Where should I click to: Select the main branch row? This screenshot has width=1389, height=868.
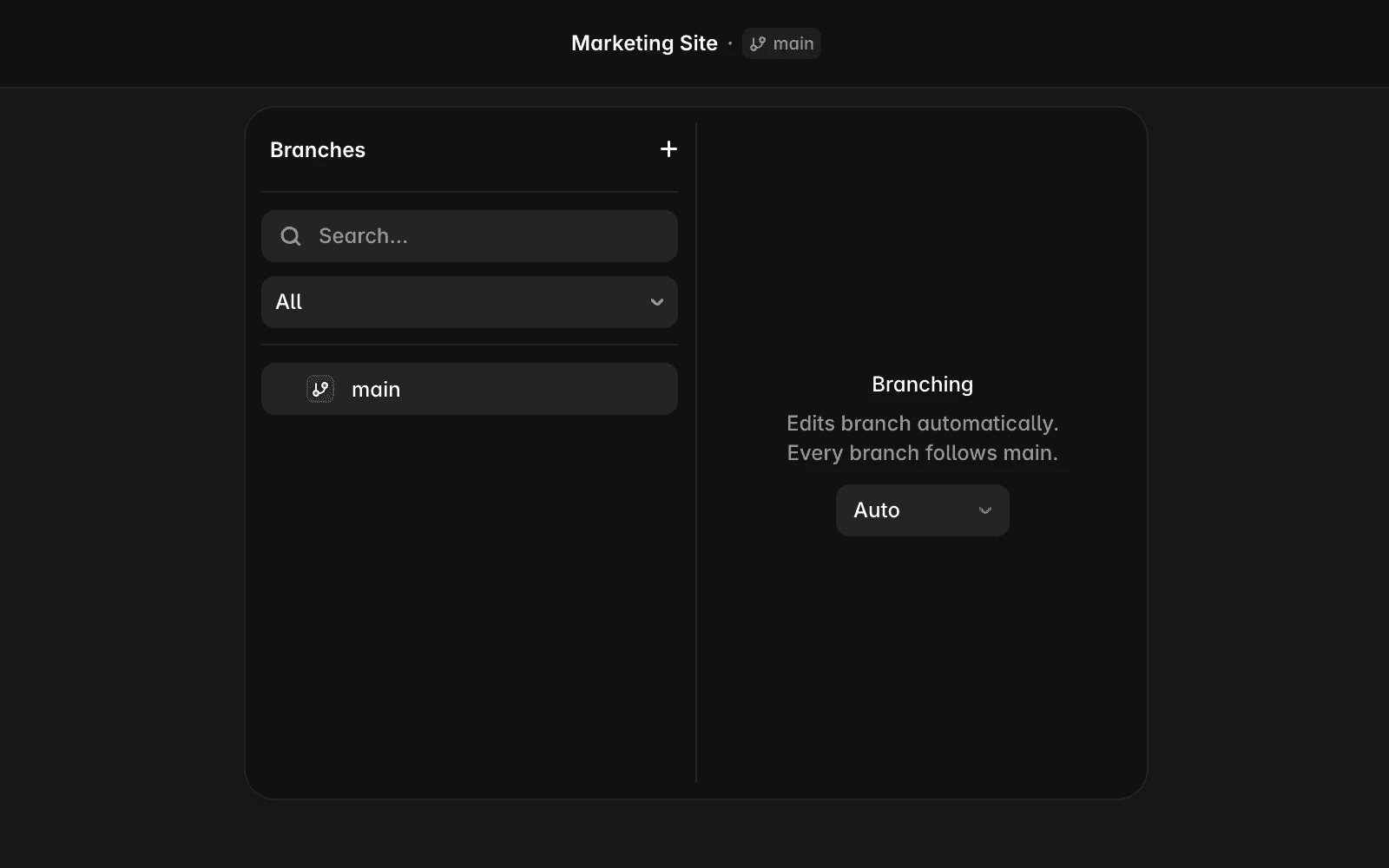click(470, 389)
